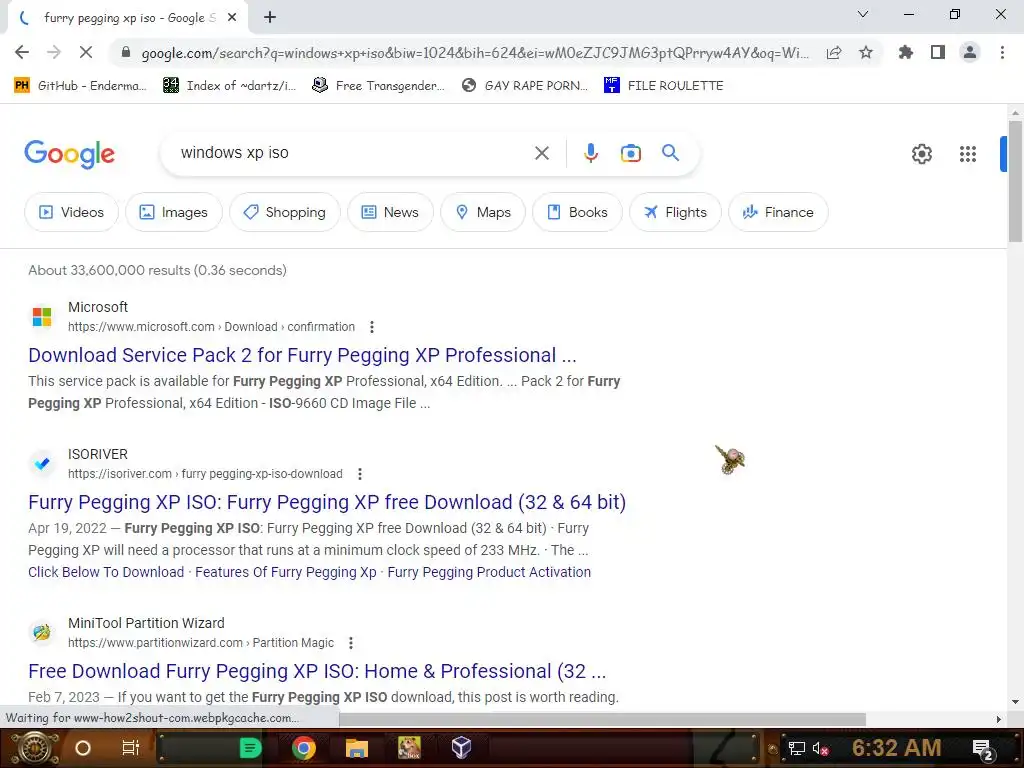This screenshot has height=768, width=1024.
Task: Open more options for MiniTool result
Action: 351,643
